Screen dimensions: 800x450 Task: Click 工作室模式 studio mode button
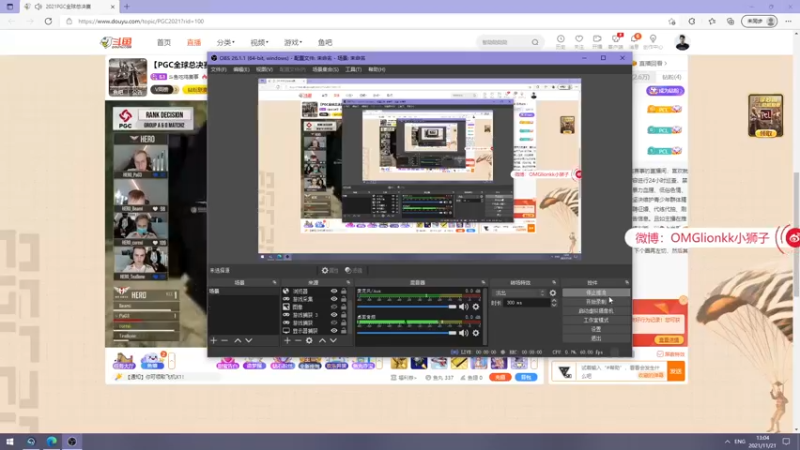point(596,320)
